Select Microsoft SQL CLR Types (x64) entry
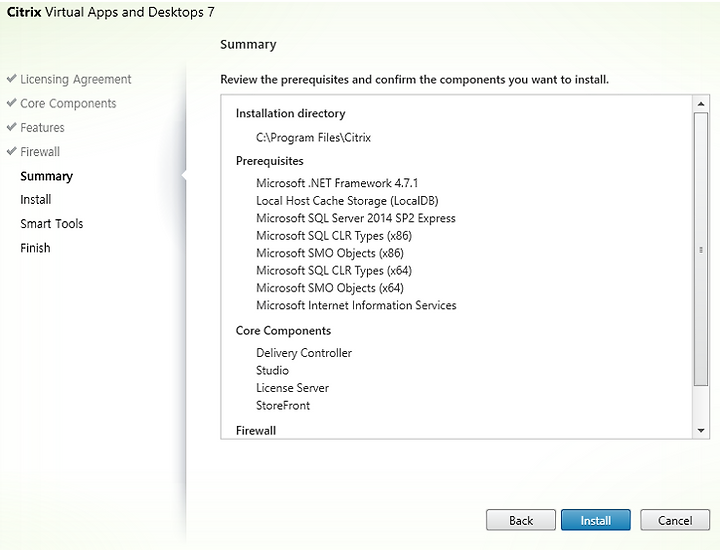Screen dimensions: 720x550 [x=334, y=270]
